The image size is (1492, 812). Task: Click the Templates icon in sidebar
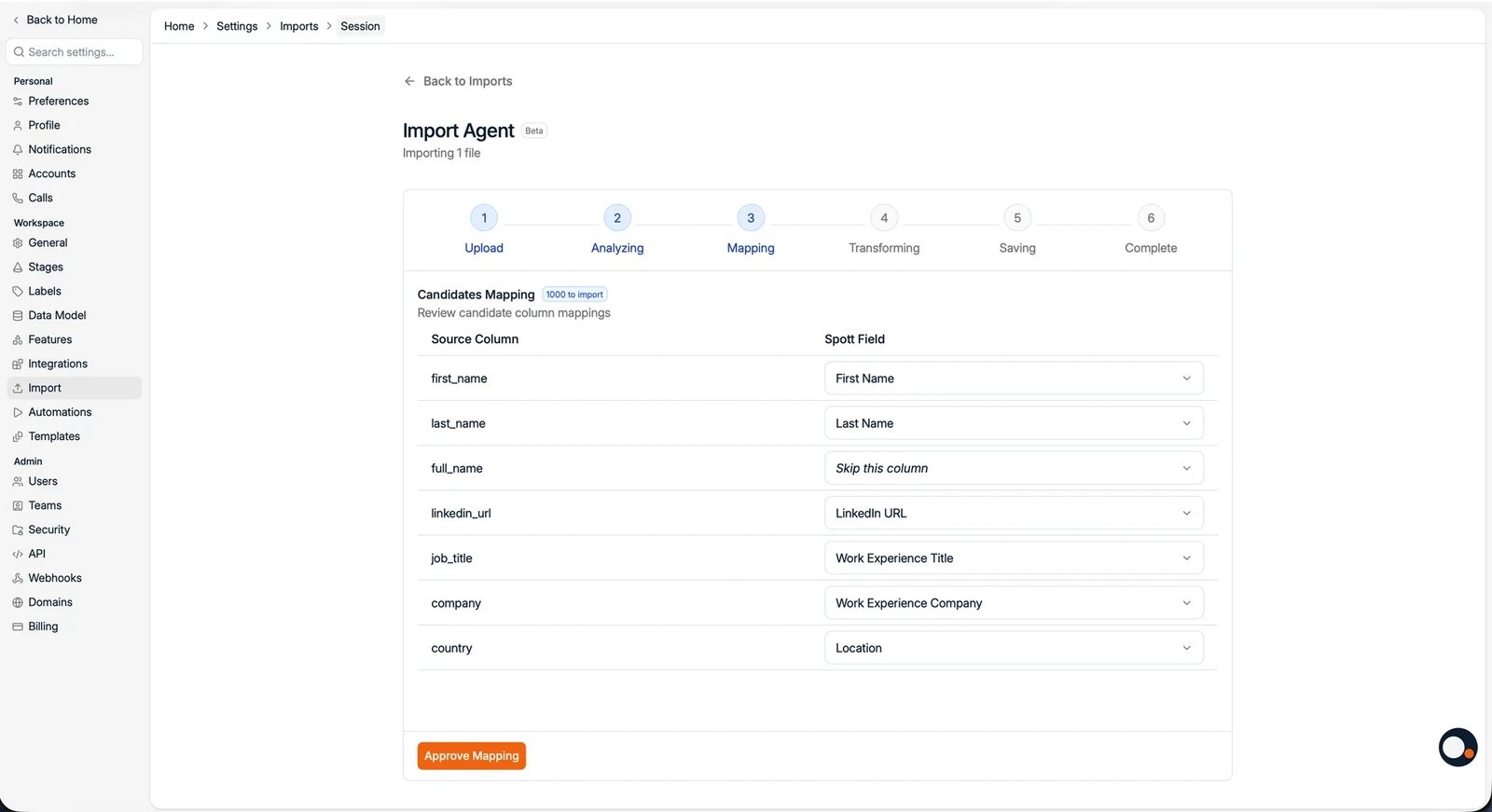click(x=18, y=437)
